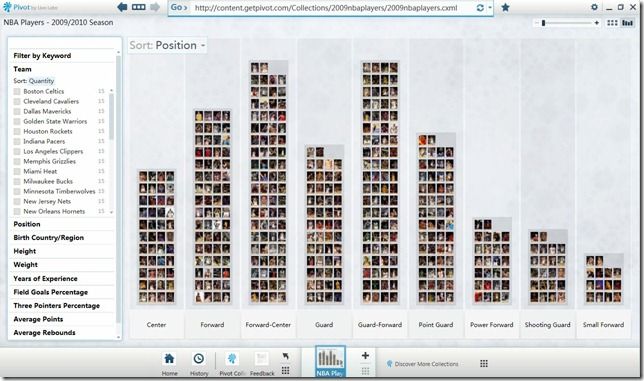Select the Point Guard column label
This screenshot has width=644, height=381.
[x=436, y=325]
